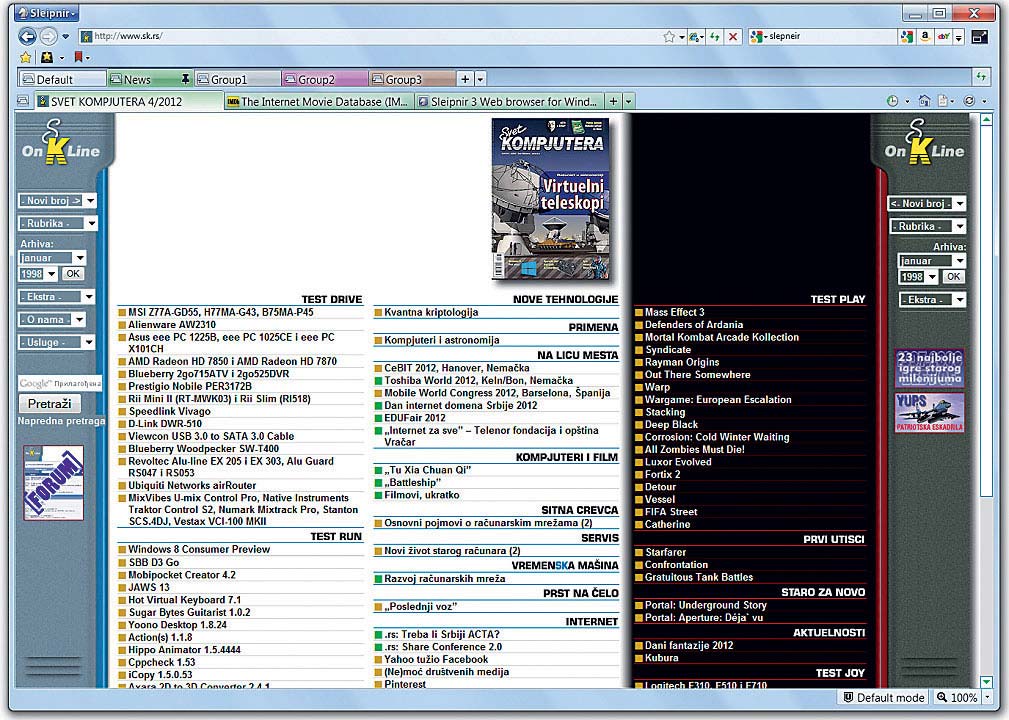This screenshot has height=720, width=1009.
Task: Click the right-side archive OK button
Action: click(x=953, y=277)
